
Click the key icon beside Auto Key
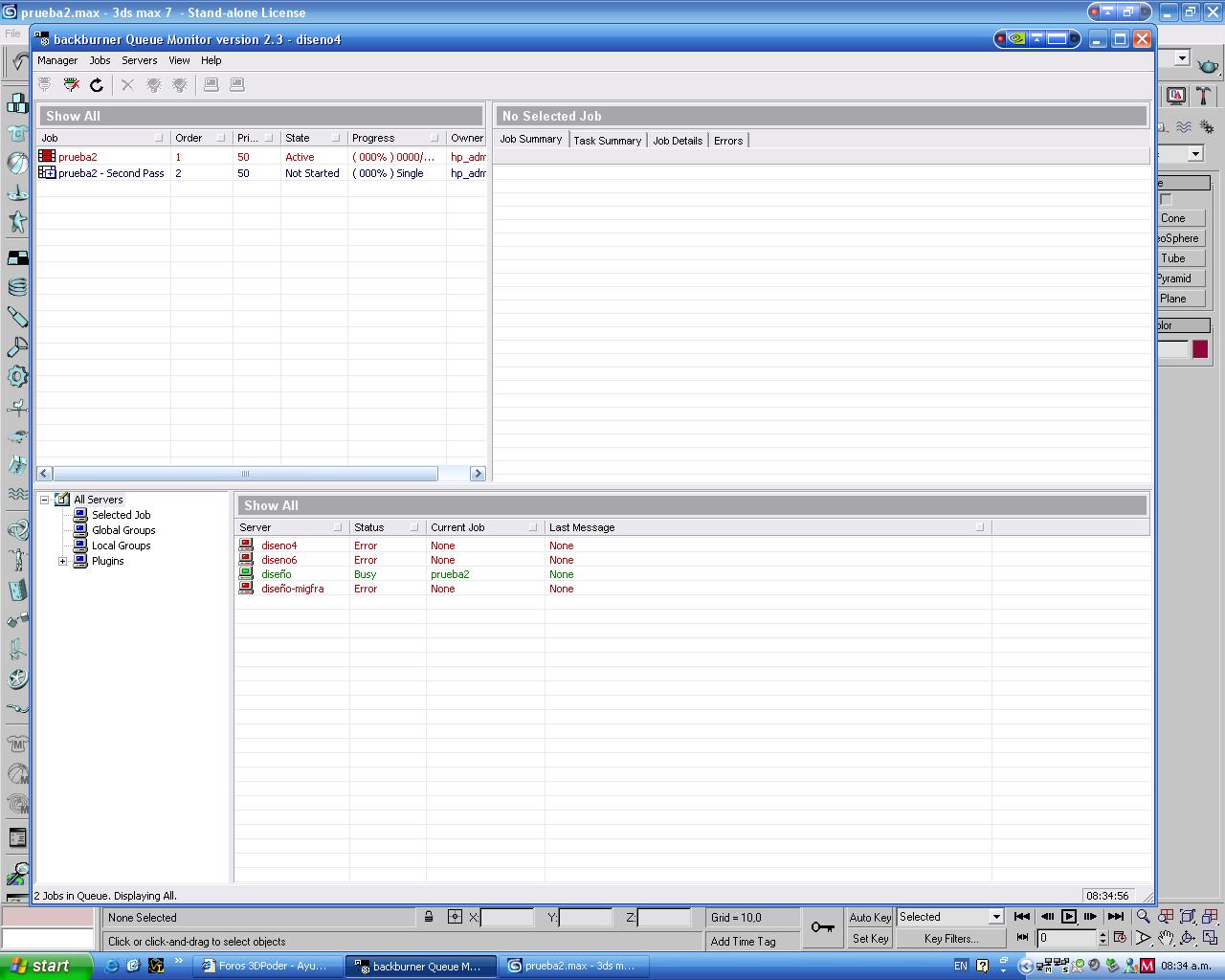[822, 927]
